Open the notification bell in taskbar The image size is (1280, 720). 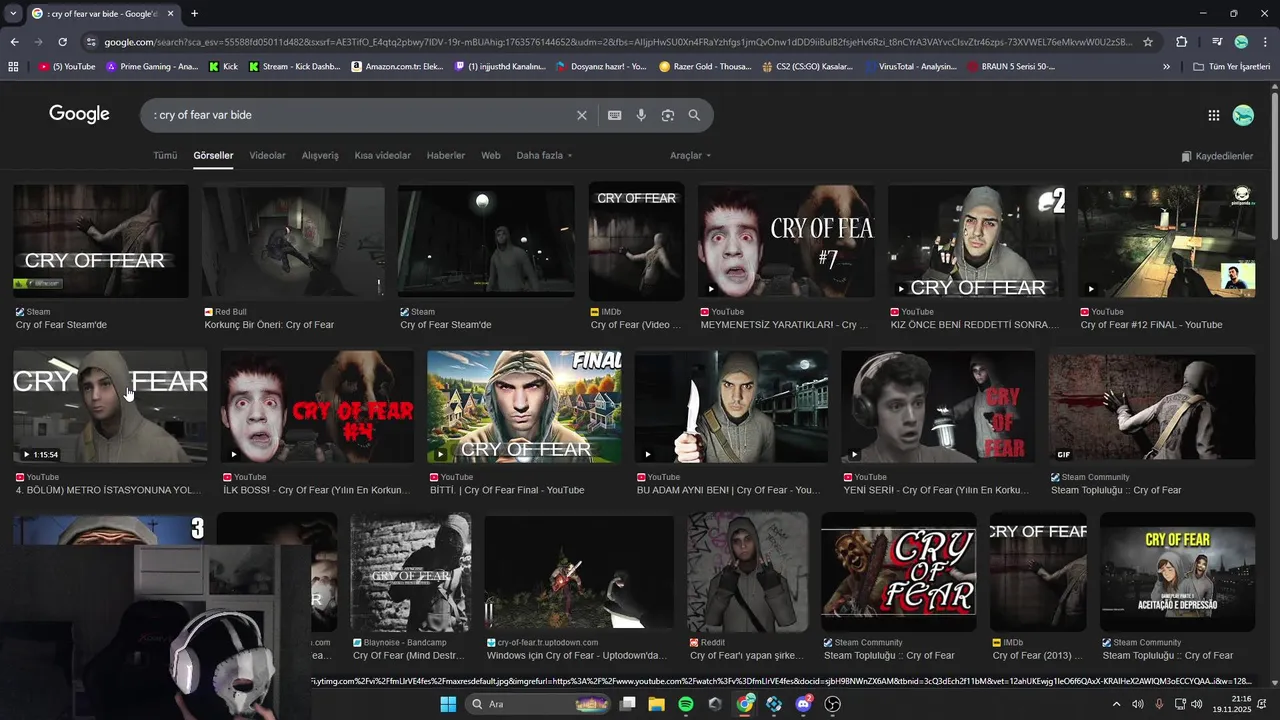tap(1262, 704)
